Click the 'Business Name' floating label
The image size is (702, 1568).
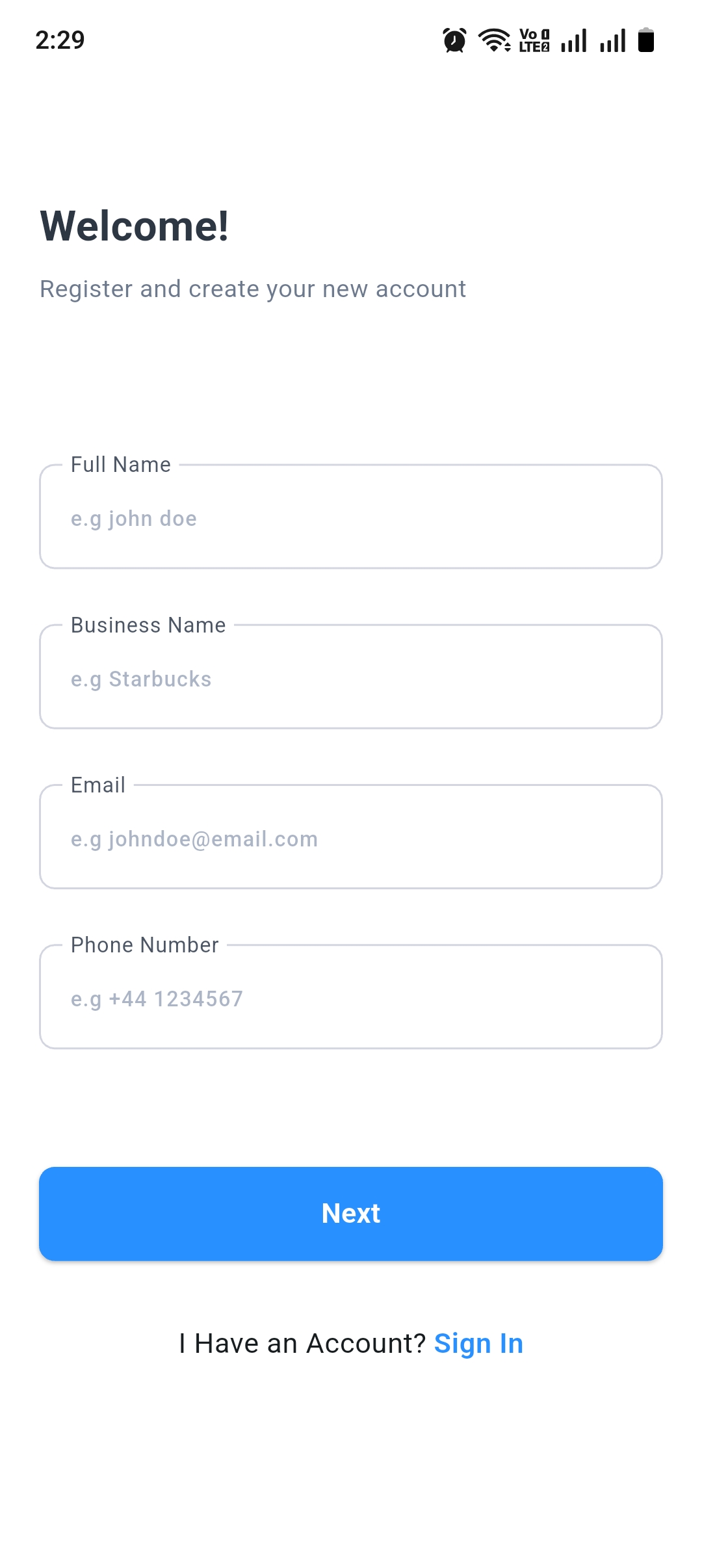[x=148, y=625]
